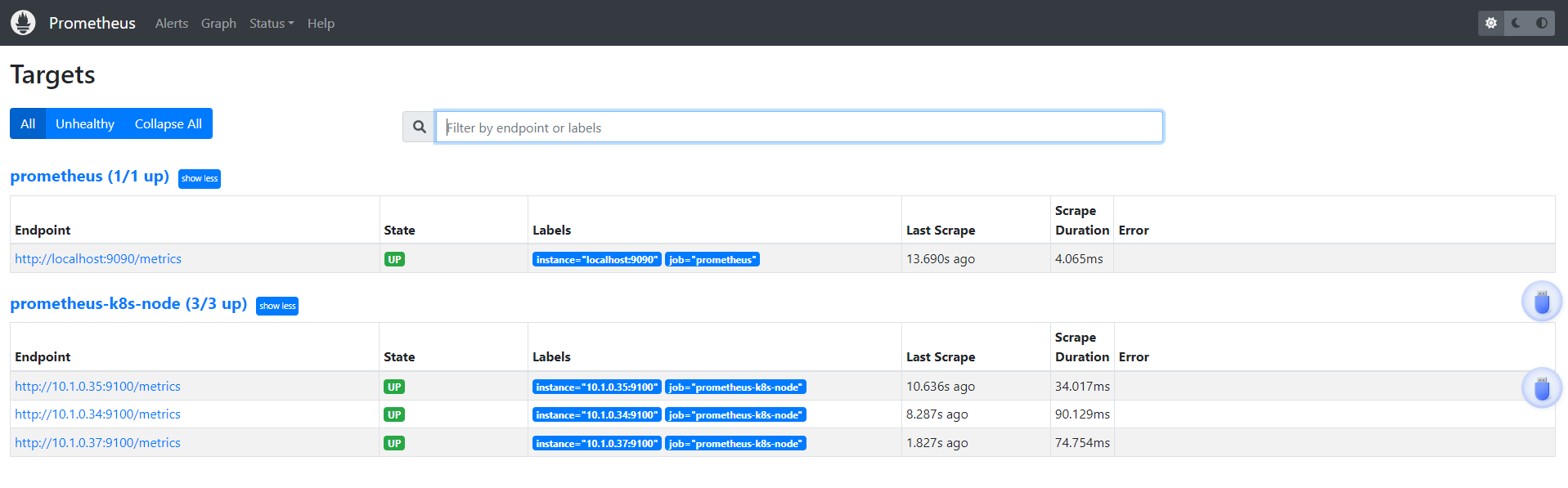Click blue floating mouse icon beside 10.1.0.35 row

[1542, 387]
